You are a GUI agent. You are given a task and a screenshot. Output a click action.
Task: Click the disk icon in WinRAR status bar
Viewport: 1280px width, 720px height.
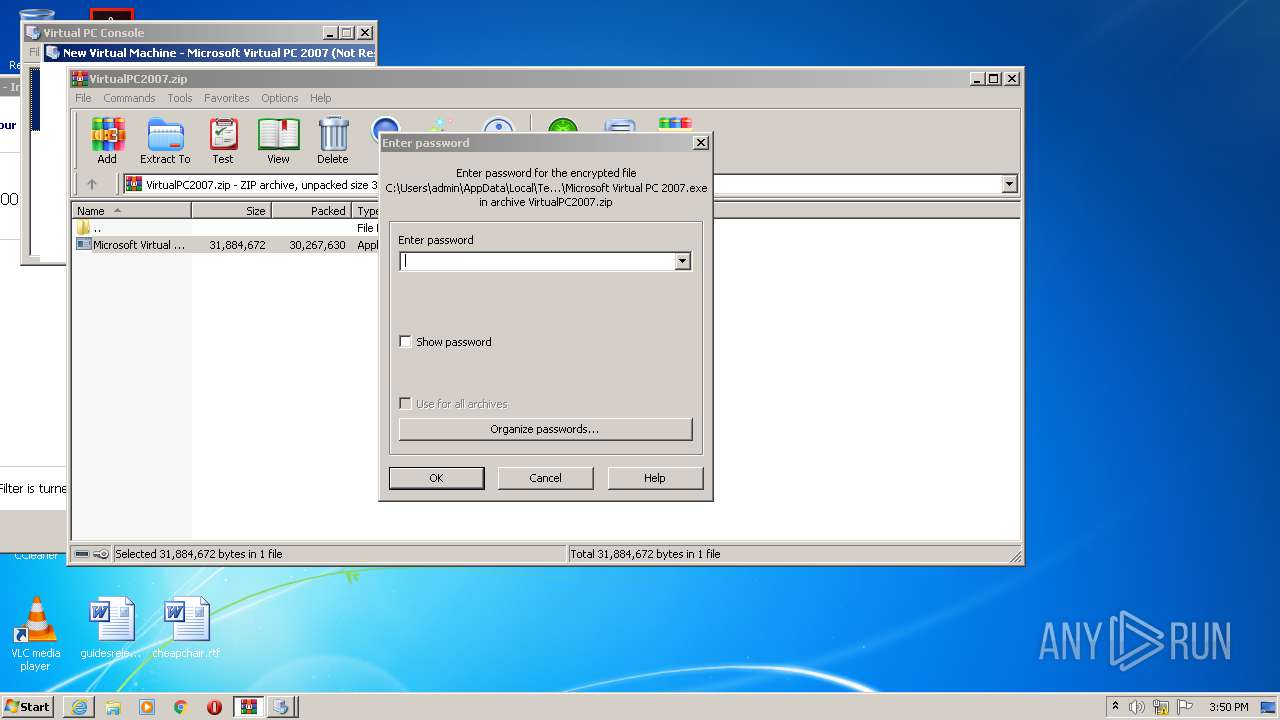[x=82, y=554]
